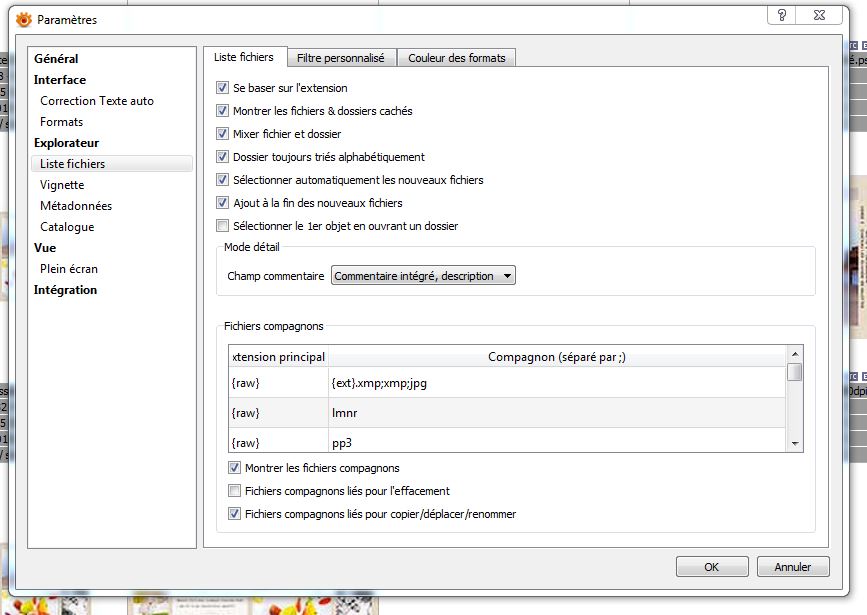This screenshot has width=867, height=615.
Task: Select "Explorateur" category
Action: tap(66, 143)
